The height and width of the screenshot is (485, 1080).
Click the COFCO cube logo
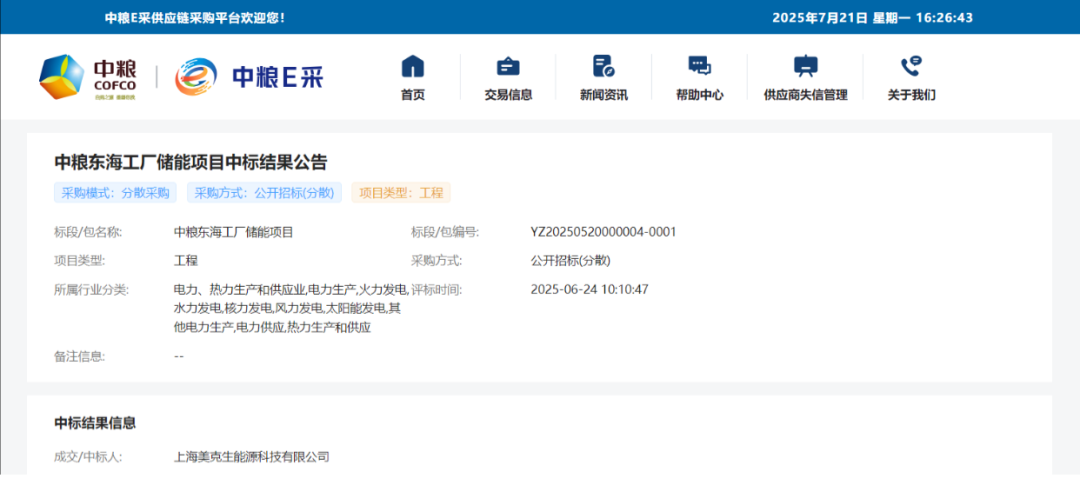[x=61, y=77]
